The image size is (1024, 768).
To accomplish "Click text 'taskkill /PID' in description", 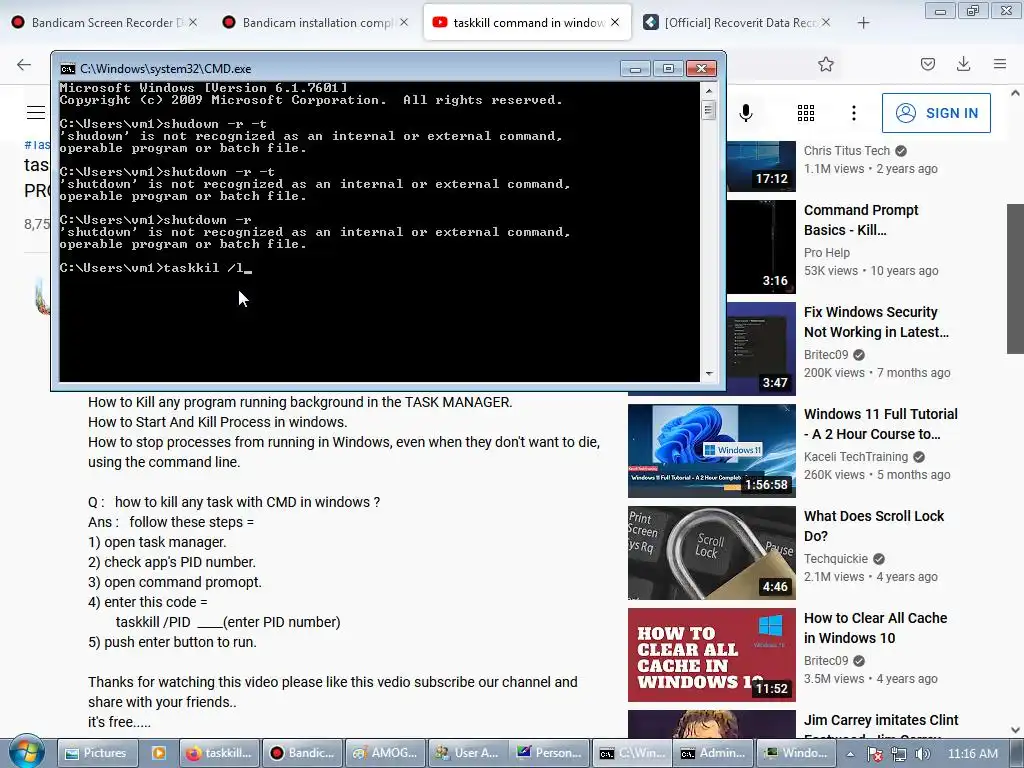I will pyautogui.click(x=153, y=622).
